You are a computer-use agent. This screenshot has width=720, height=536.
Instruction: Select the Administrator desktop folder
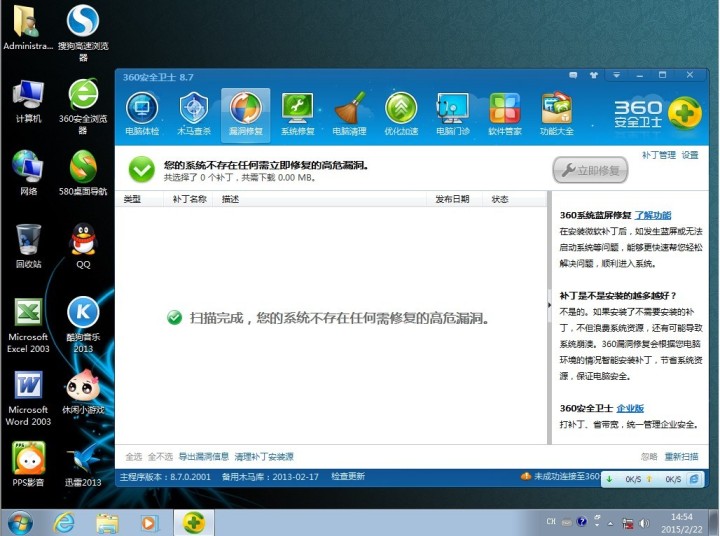tap(28, 27)
